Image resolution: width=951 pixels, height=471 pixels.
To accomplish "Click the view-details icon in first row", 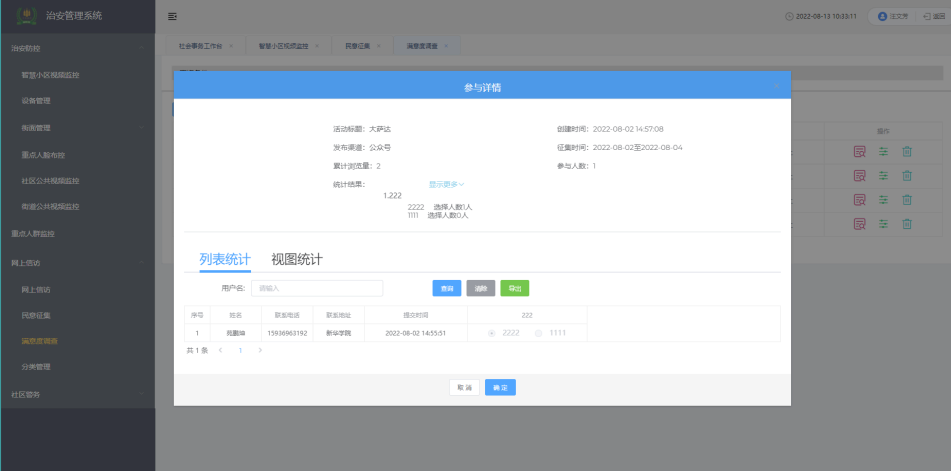I will [x=859, y=152].
